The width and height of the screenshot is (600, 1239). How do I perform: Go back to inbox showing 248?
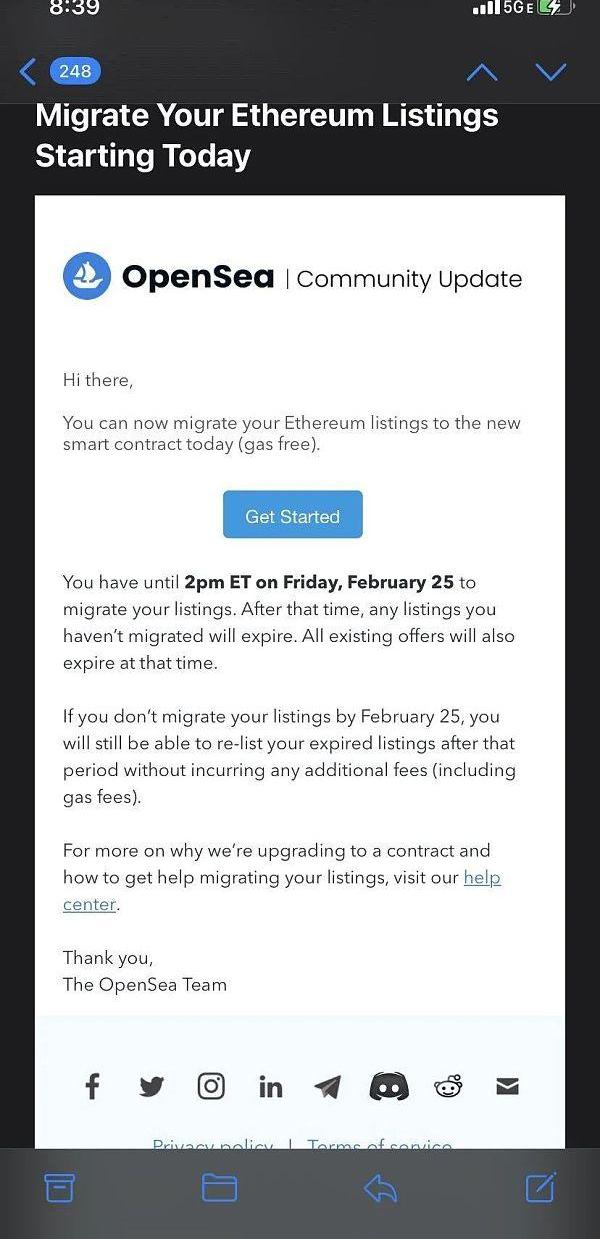[60, 71]
